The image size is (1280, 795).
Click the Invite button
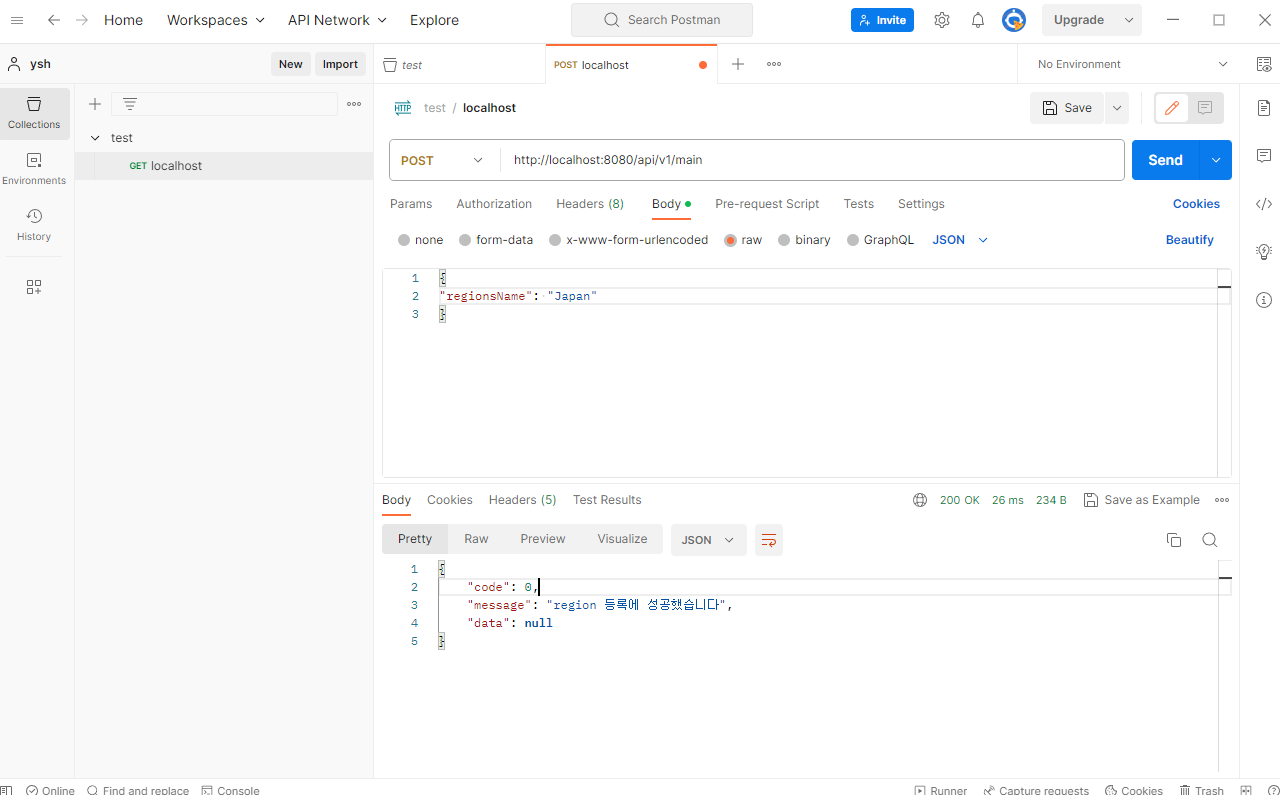(882, 20)
